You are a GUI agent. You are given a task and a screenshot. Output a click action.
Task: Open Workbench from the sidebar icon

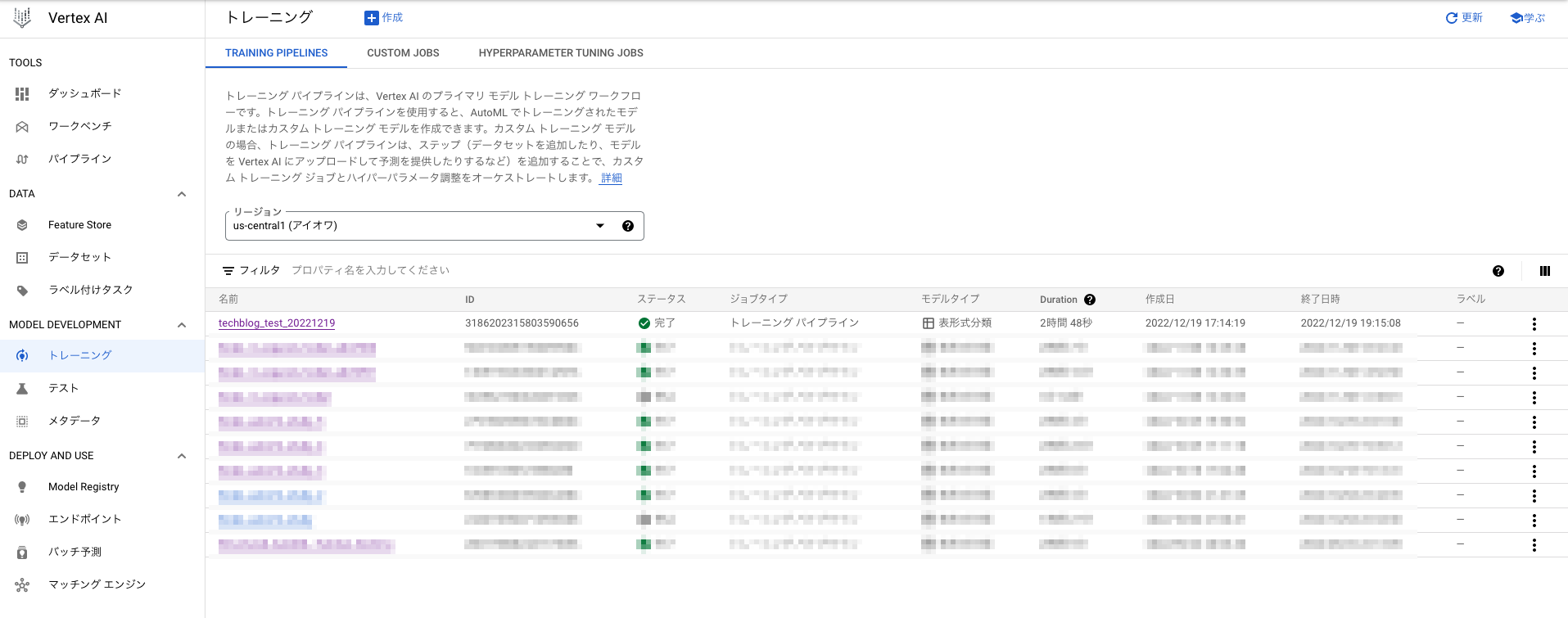22,127
